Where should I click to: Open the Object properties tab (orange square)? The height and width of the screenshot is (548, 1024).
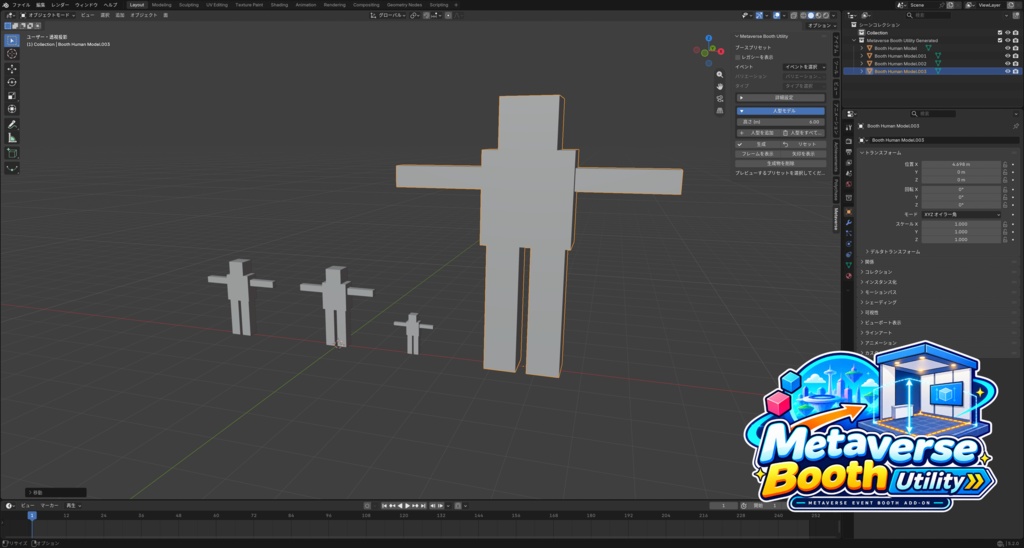[848, 212]
